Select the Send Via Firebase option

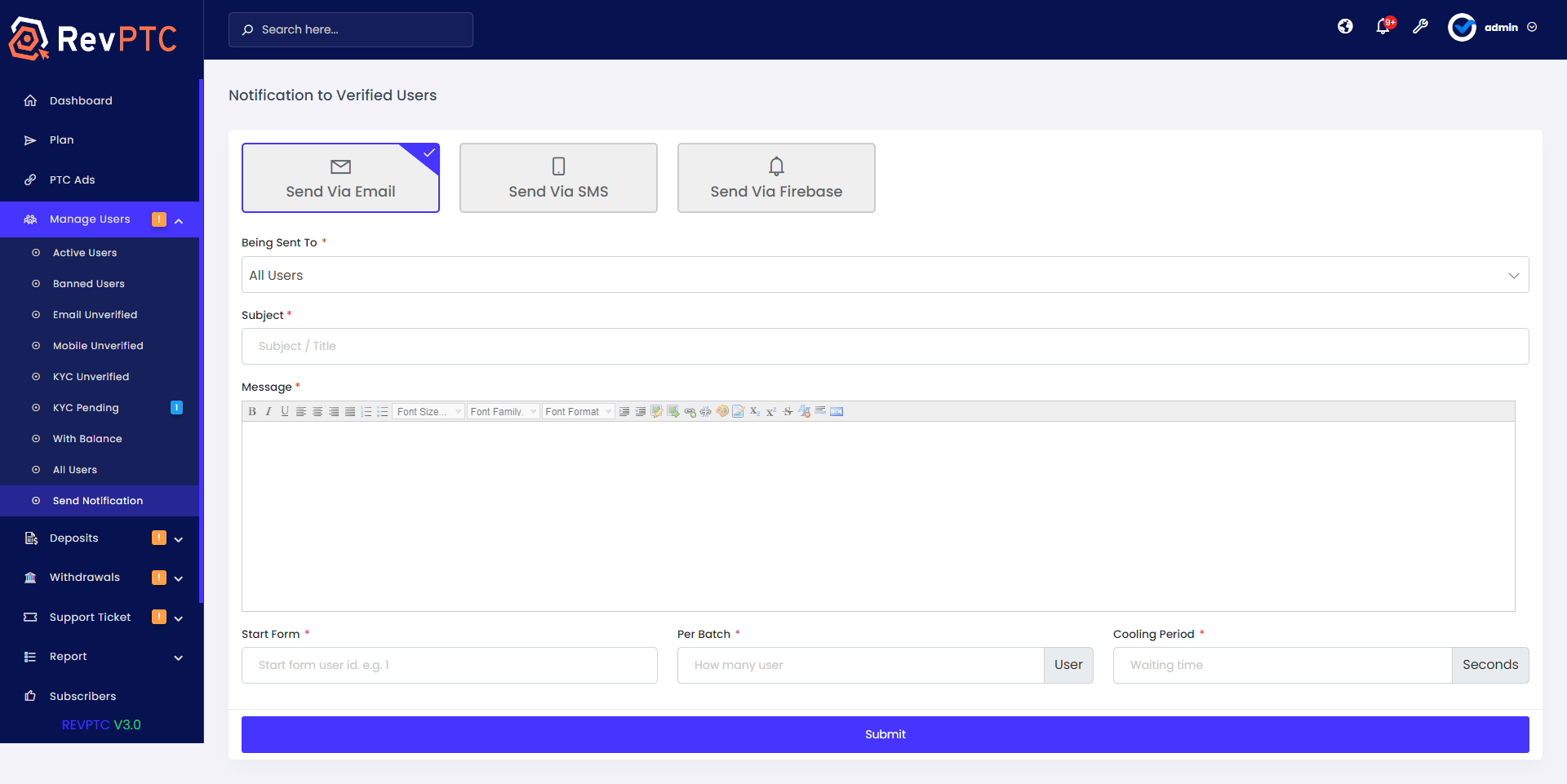776,178
